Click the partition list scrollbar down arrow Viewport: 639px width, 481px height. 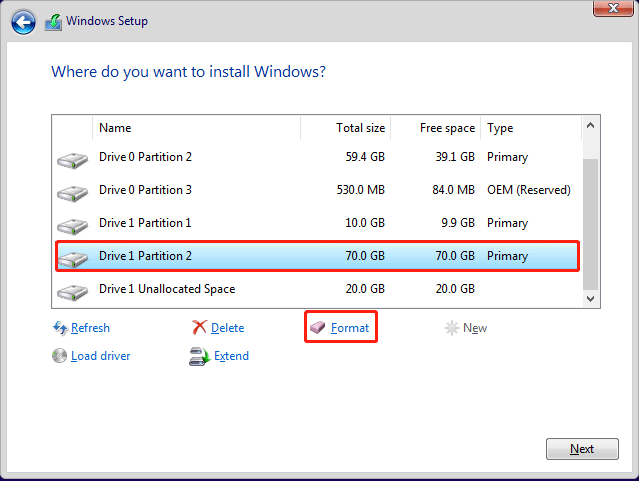tap(591, 299)
